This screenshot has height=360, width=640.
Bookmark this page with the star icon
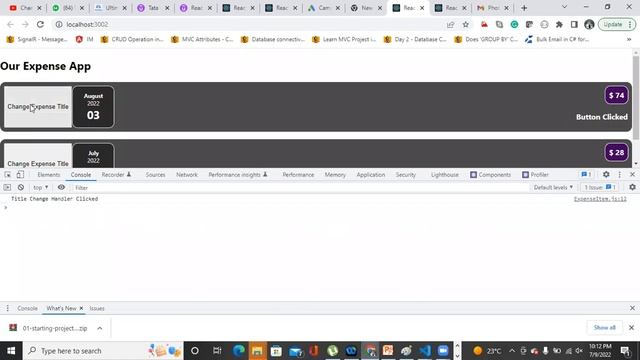(x=466, y=24)
